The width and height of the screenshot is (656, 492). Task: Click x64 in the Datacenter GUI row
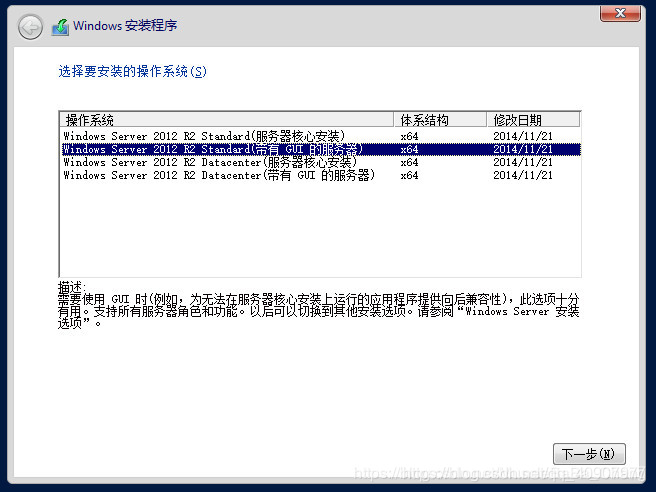click(x=409, y=175)
